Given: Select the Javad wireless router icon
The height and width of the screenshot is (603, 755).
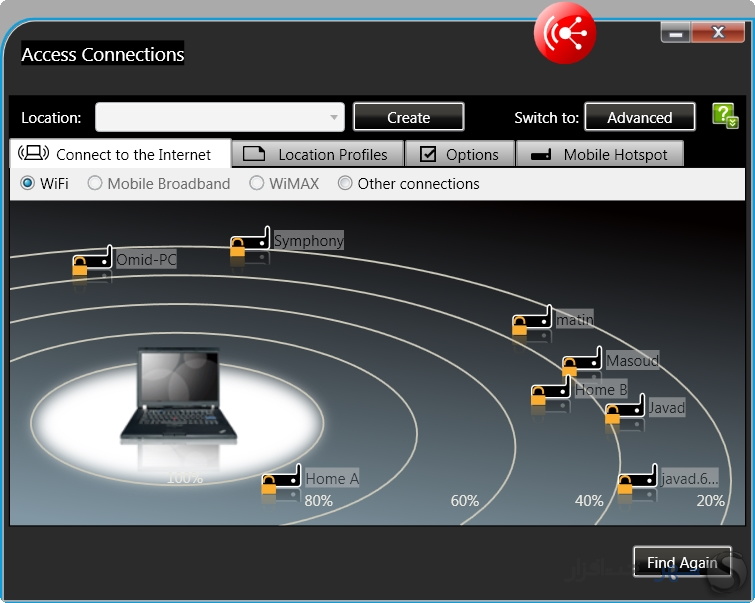Looking at the screenshot, I should pos(625,408).
